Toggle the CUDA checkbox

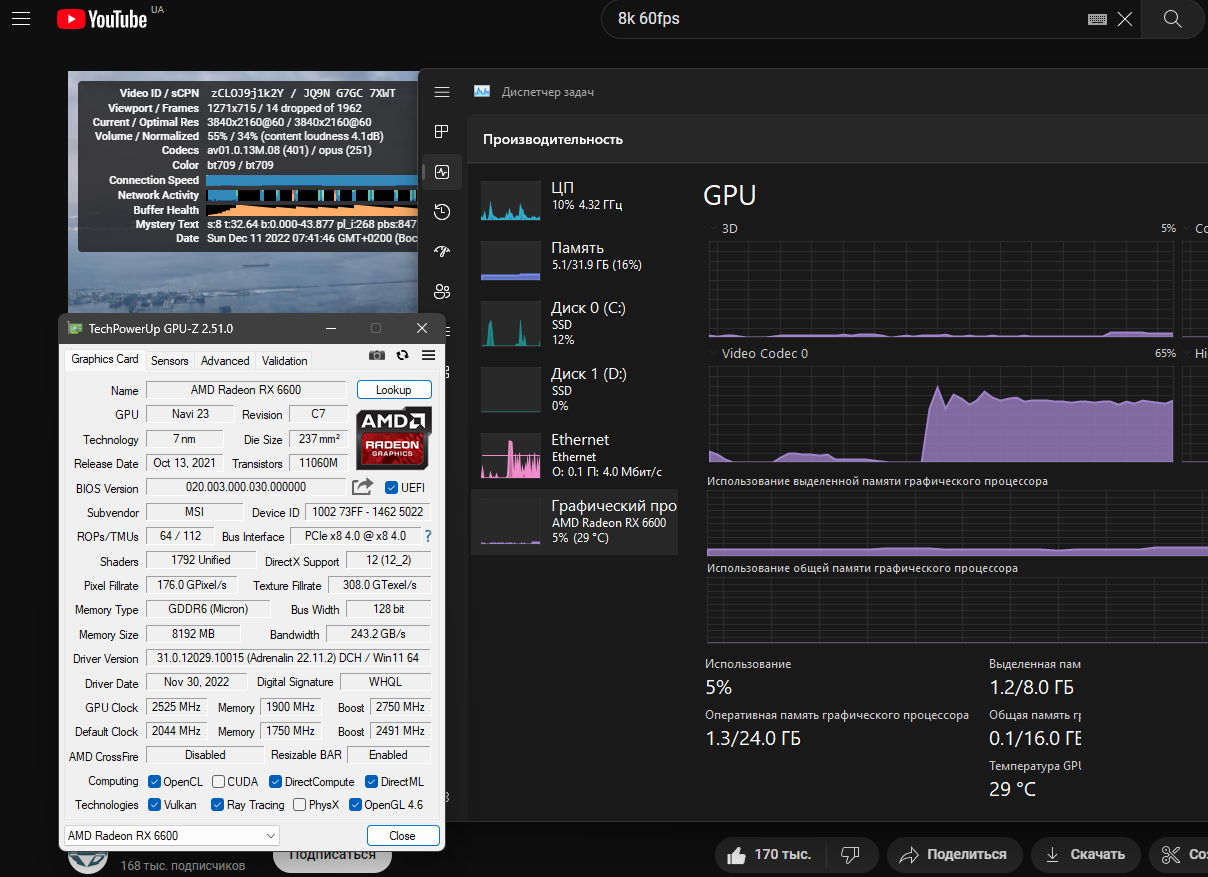point(217,782)
